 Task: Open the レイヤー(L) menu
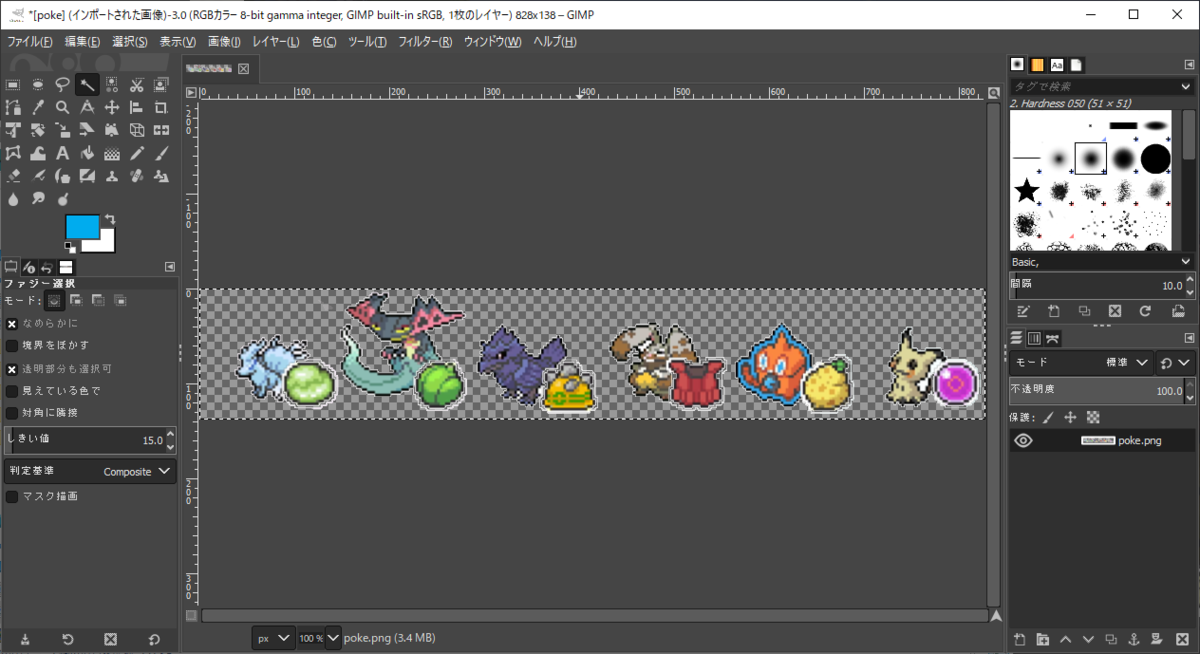[276, 42]
